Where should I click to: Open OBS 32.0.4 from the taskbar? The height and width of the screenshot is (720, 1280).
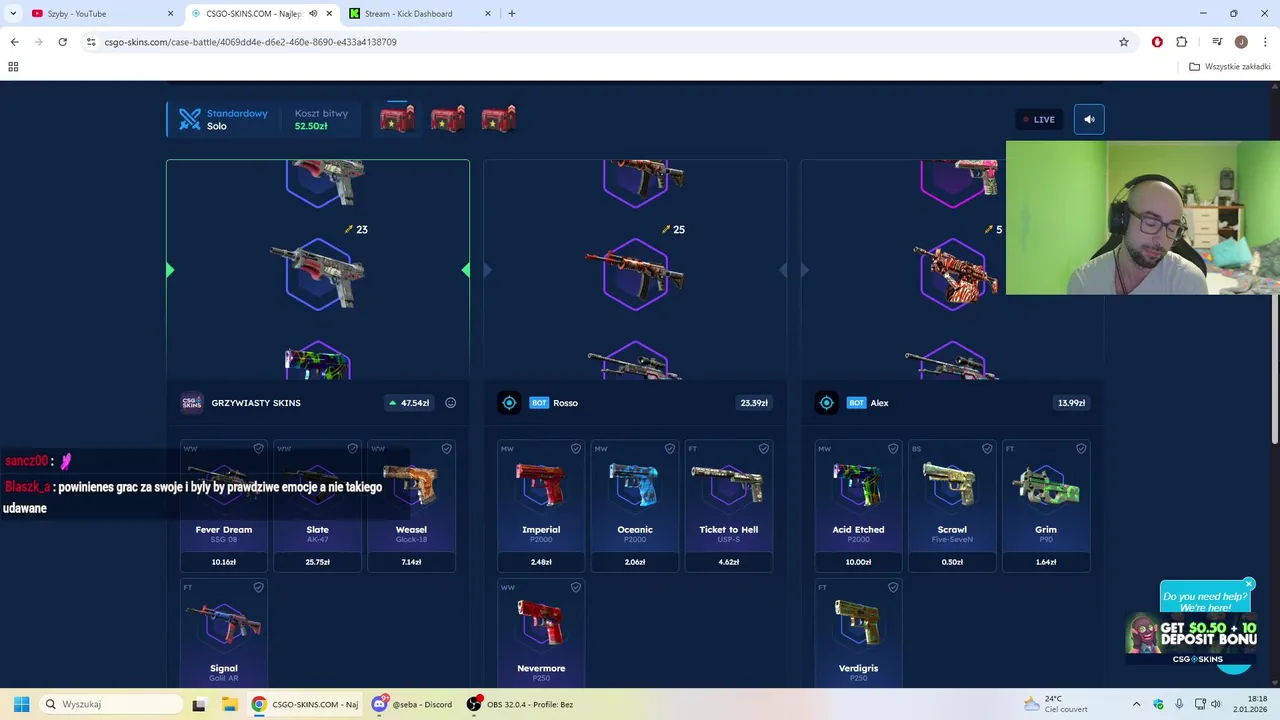click(x=520, y=704)
